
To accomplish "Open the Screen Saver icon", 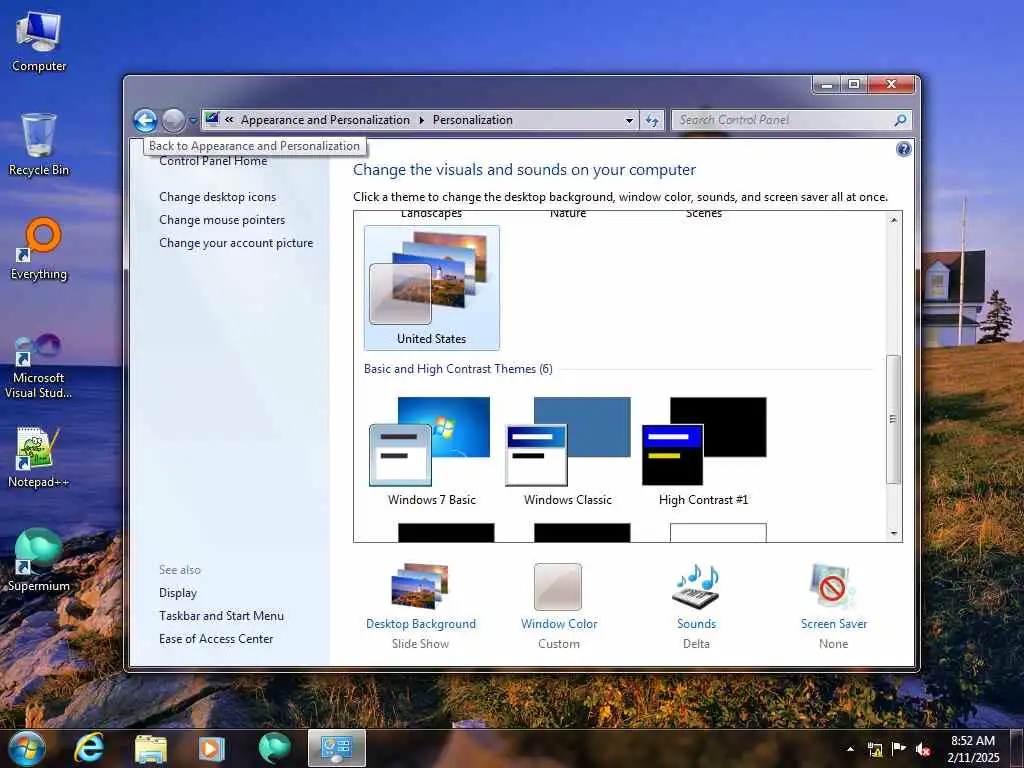I will (832, 586).
